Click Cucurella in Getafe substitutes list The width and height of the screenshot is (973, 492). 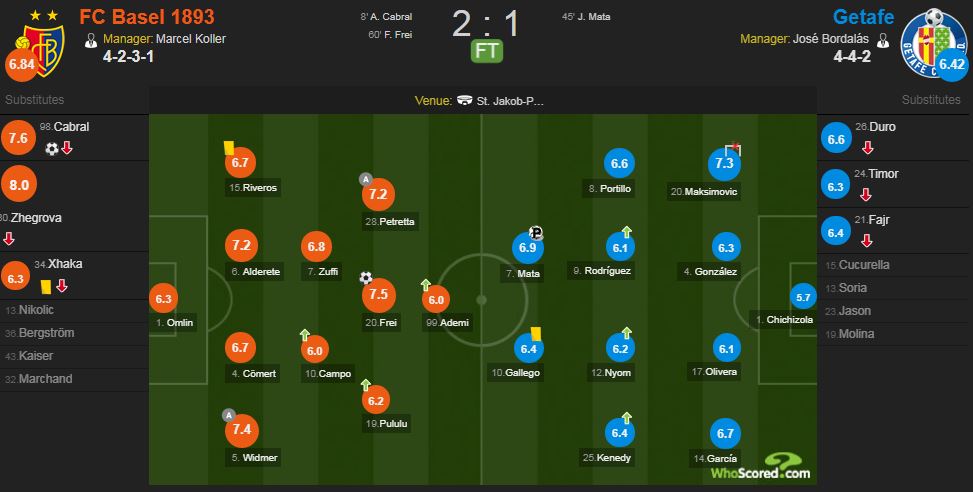click(x=865, y=265)
